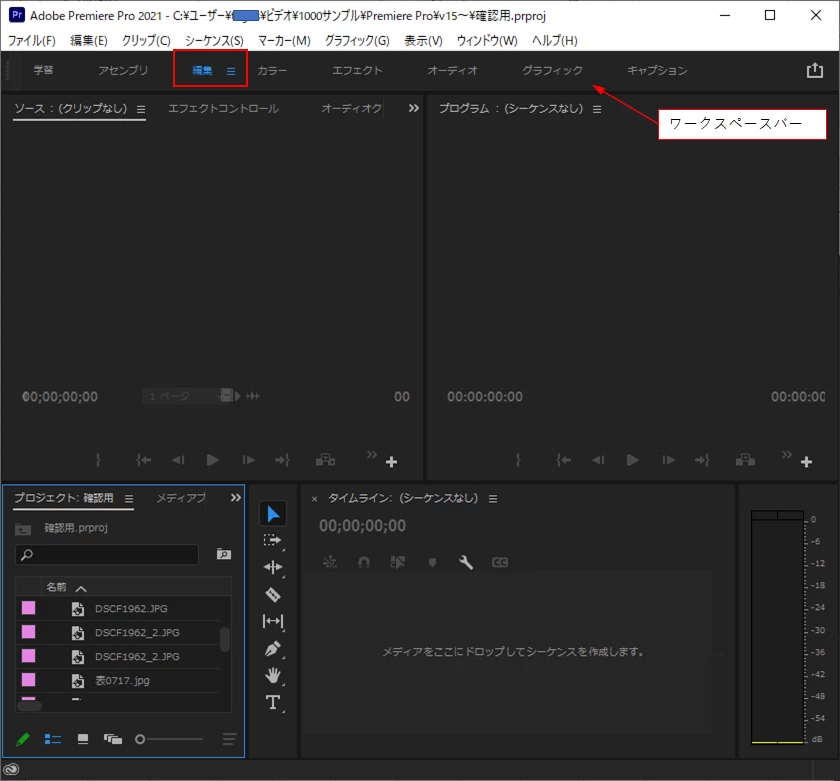840x781 pixels.
Task: Toggle linked selection in timeline
Action: click(398, 562)
